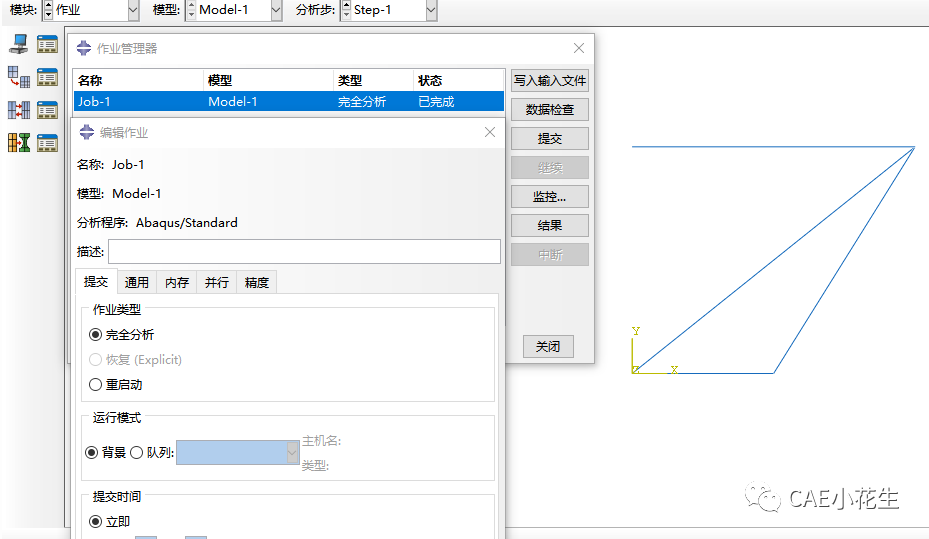Image resolution: width=929 pixels, height=539 pixels.
Task: Click 名称 column header
Action: 139,81
